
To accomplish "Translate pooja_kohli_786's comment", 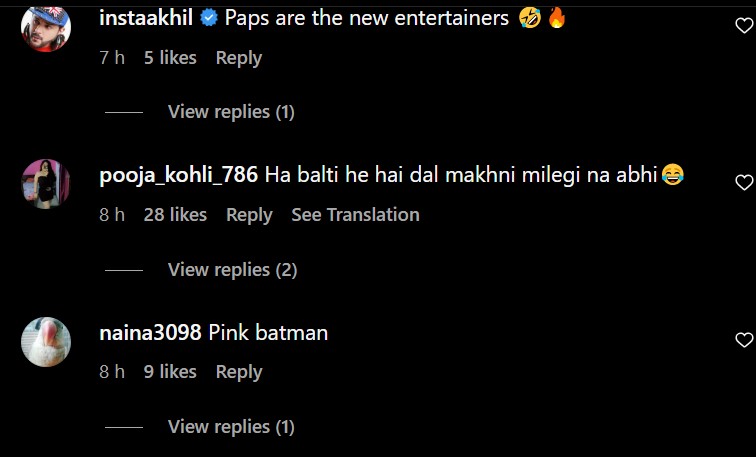I will (355, 215).
